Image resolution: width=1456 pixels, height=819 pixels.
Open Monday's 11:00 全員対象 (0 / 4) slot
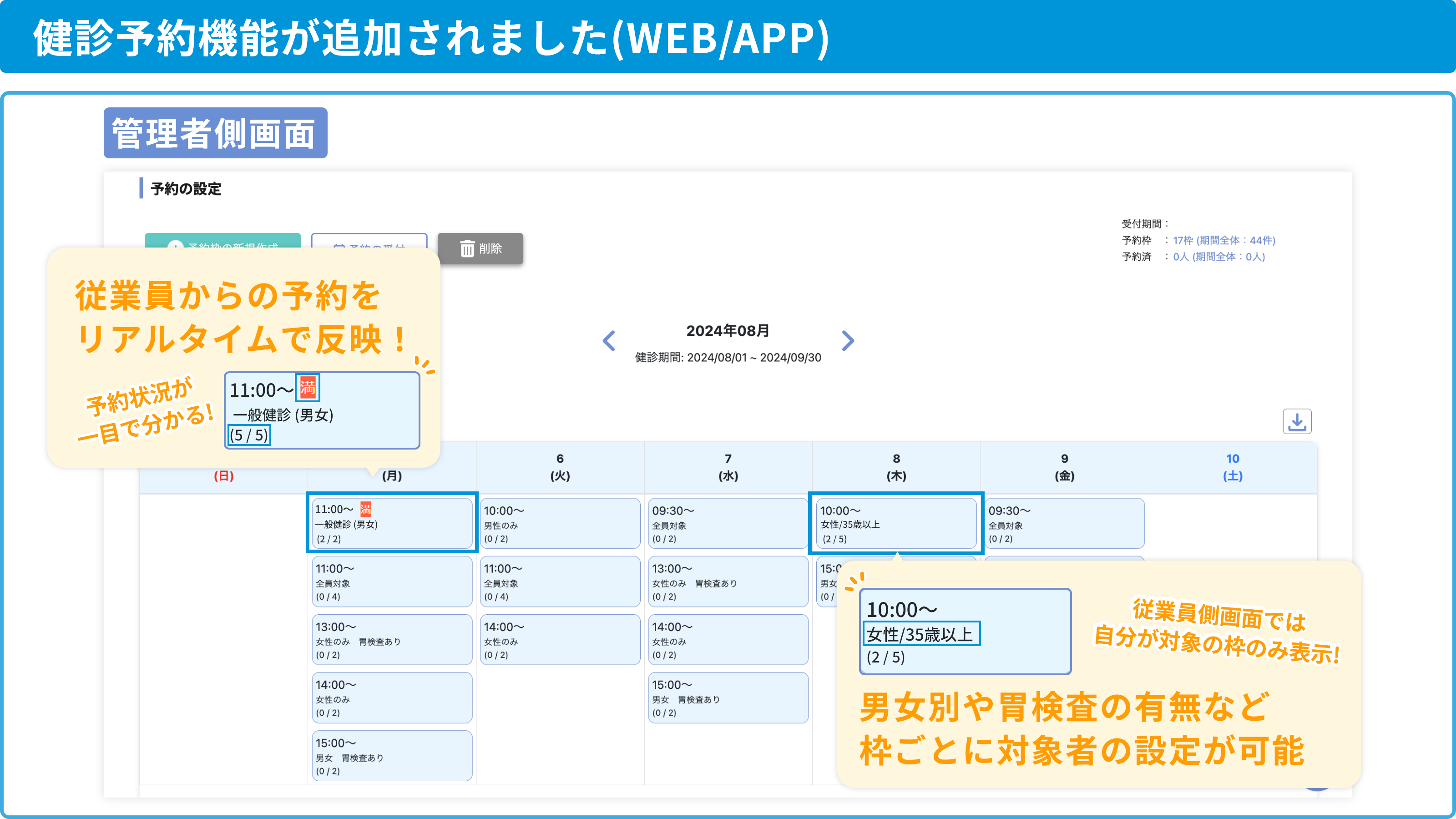[x=392, y=581]
